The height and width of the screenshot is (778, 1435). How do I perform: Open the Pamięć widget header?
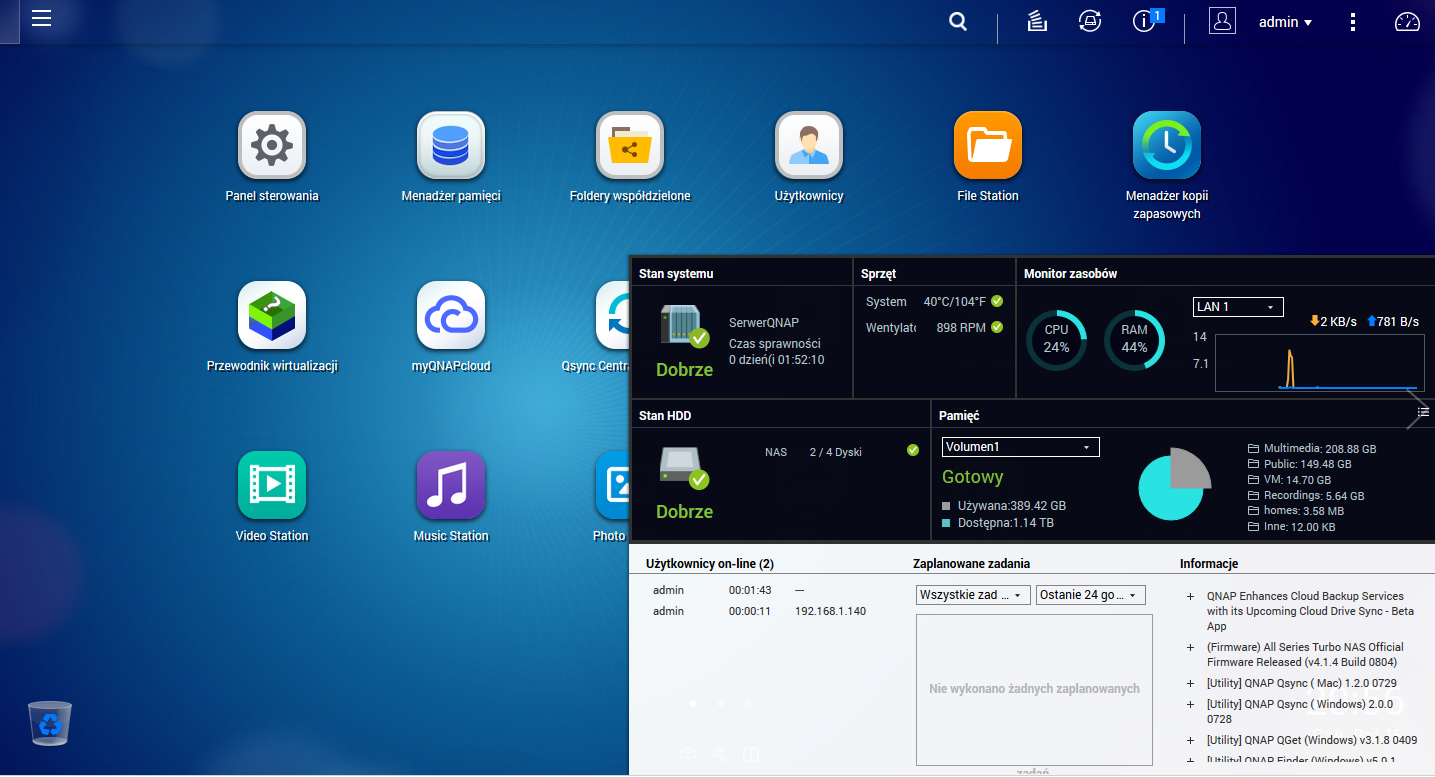click(959, 416)
